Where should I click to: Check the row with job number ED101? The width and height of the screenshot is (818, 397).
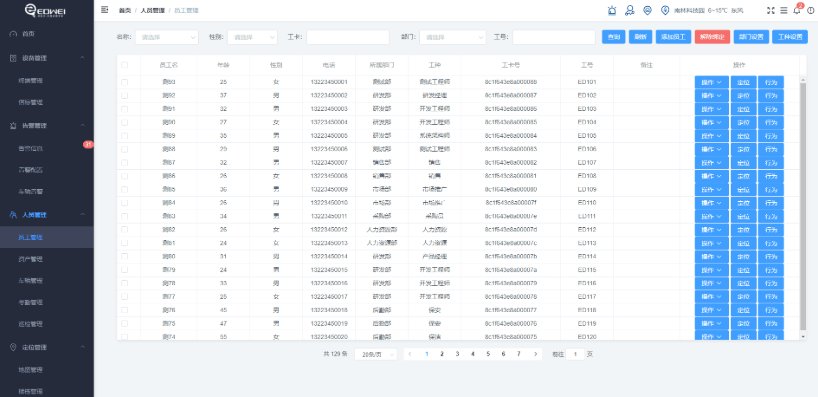[x=124, y=82]
